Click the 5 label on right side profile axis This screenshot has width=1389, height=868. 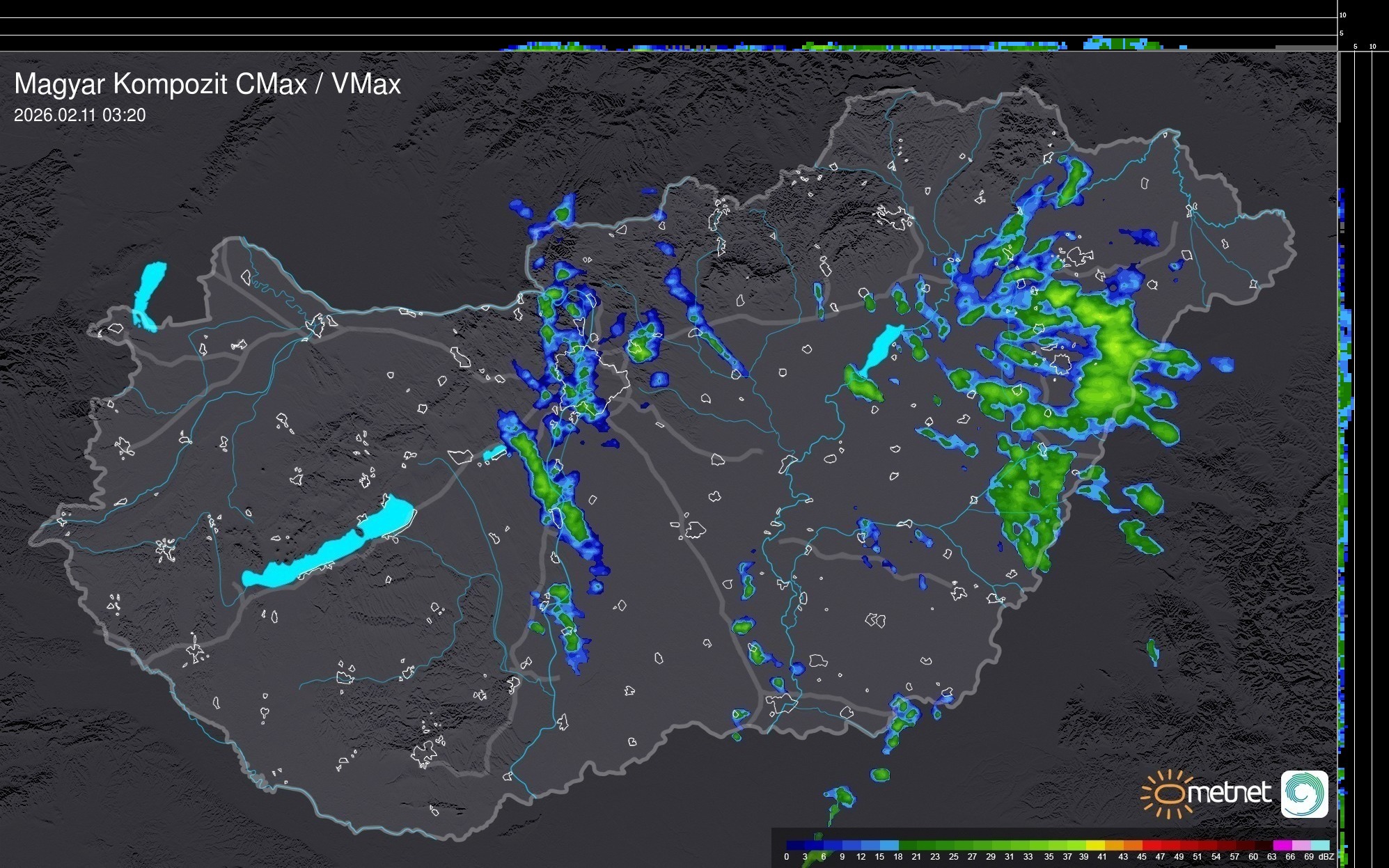tap(1355, 47)
